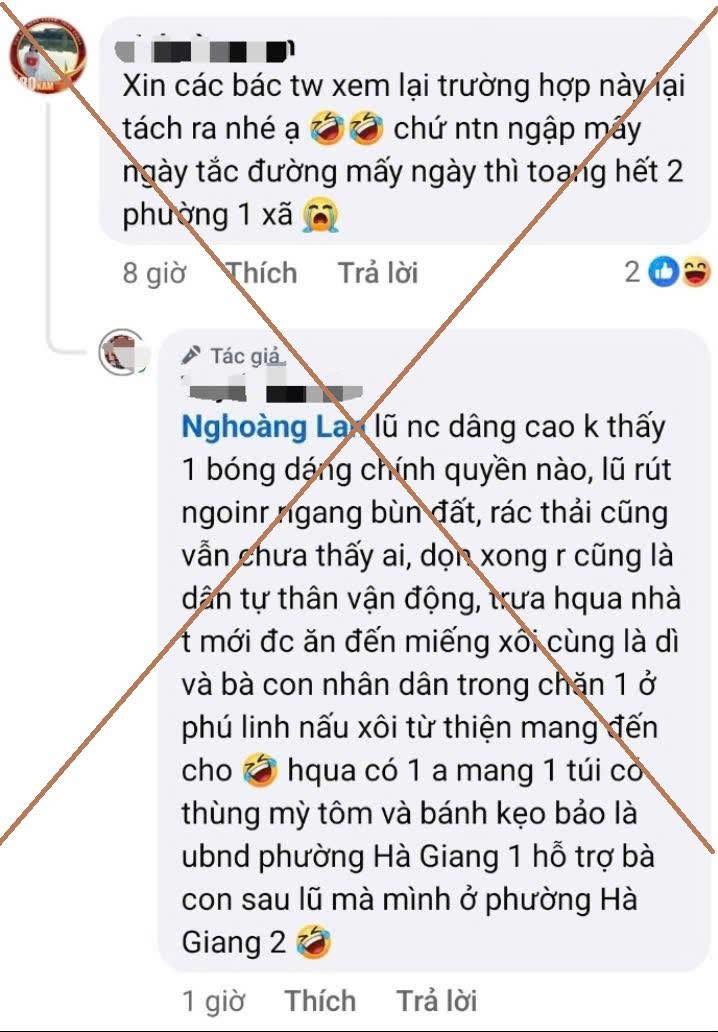Reply to author's comment via Trả lời

click(x=436, y=1000)
